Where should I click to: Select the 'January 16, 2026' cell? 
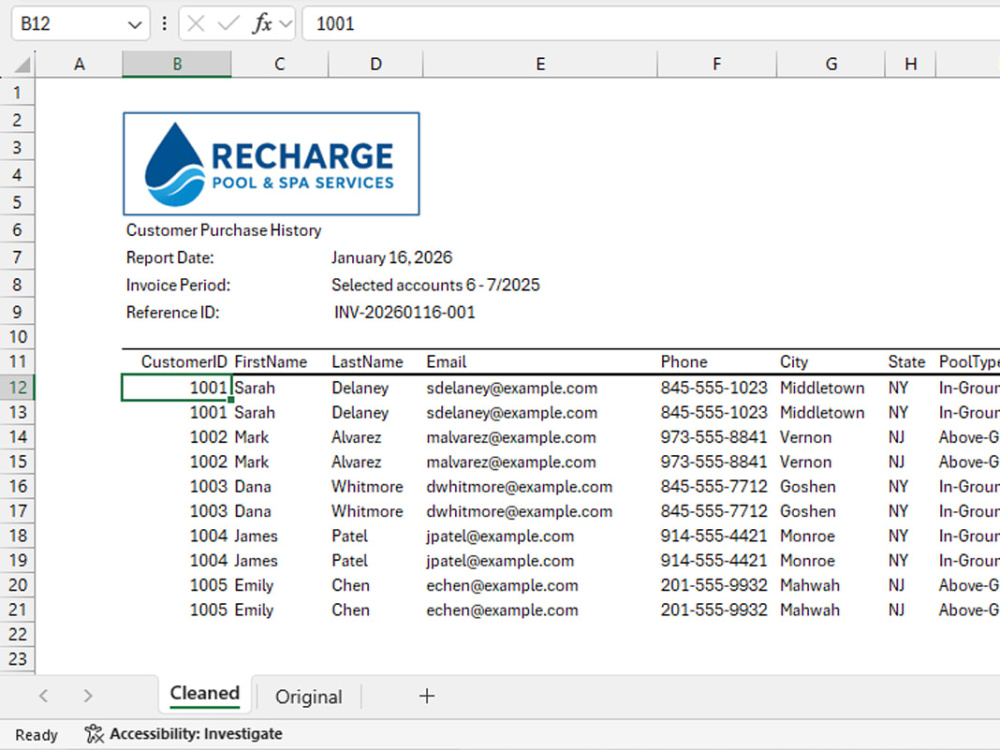tap(392, 258)
